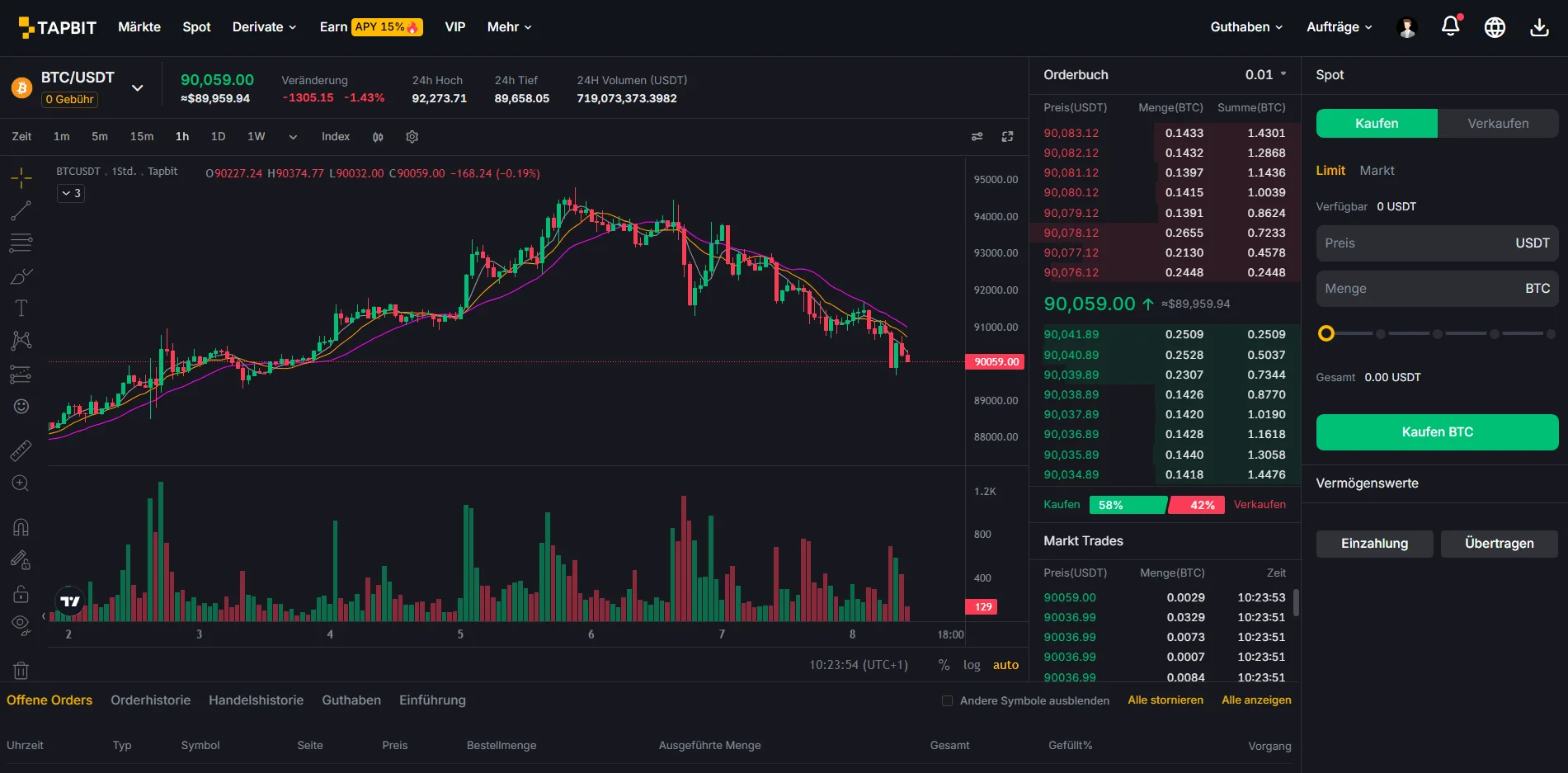Image resolution: width=1568 pixels, height=773 pixels.
Task: Open the VIP page
Action: pyautogui.click(x=455, y=27)
